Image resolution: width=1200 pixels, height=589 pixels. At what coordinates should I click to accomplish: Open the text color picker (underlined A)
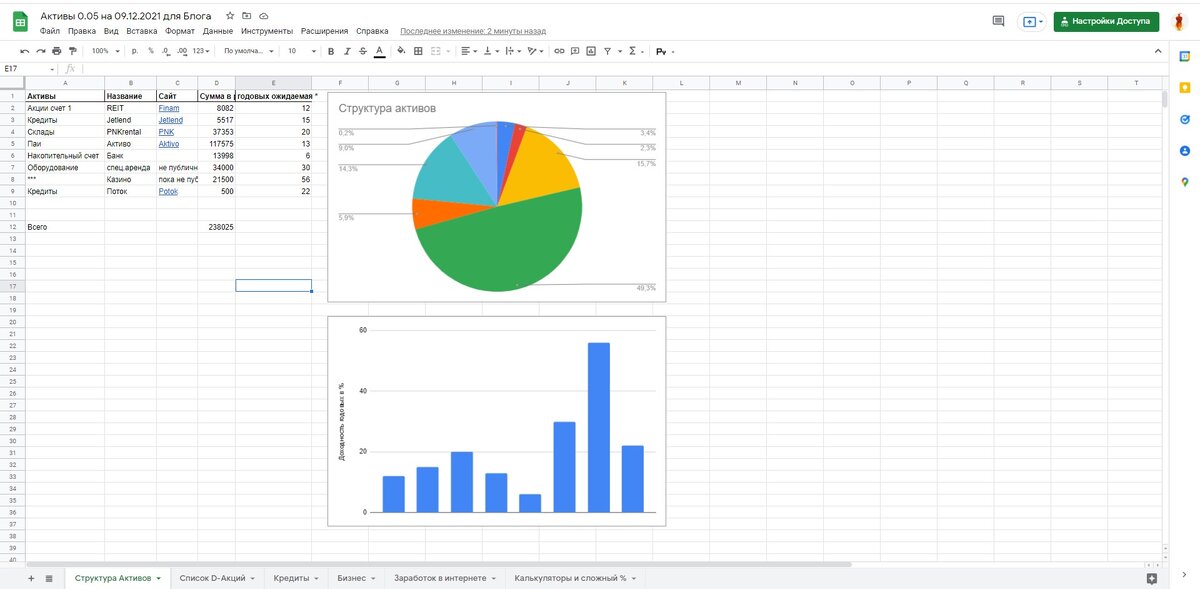[x=379, y=51]
